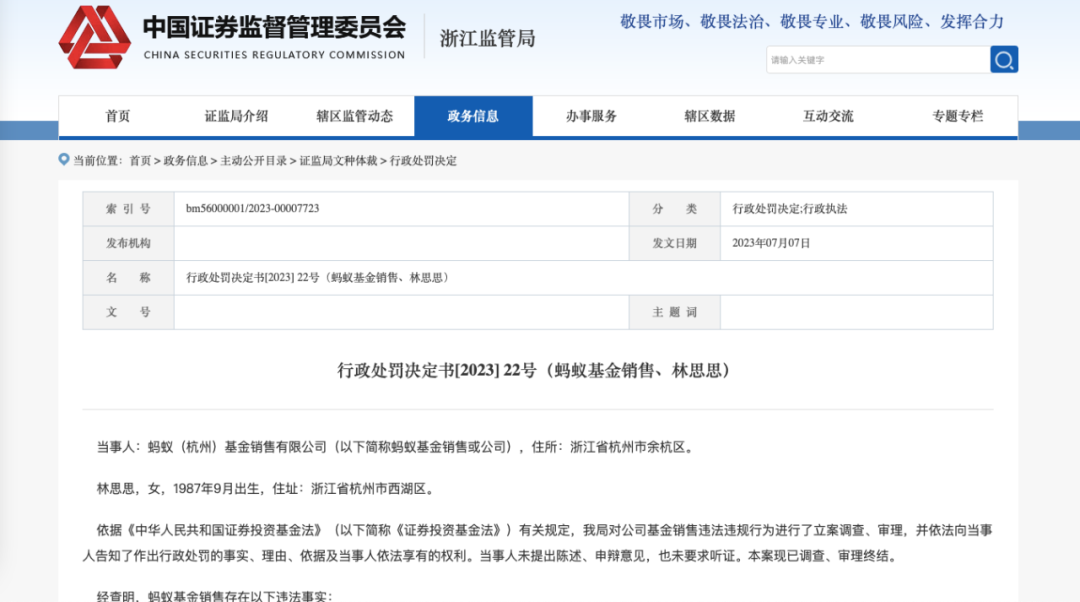Open the 辖区数据 navigation tab
The image size is (1080, 602).
coord(710,116)
